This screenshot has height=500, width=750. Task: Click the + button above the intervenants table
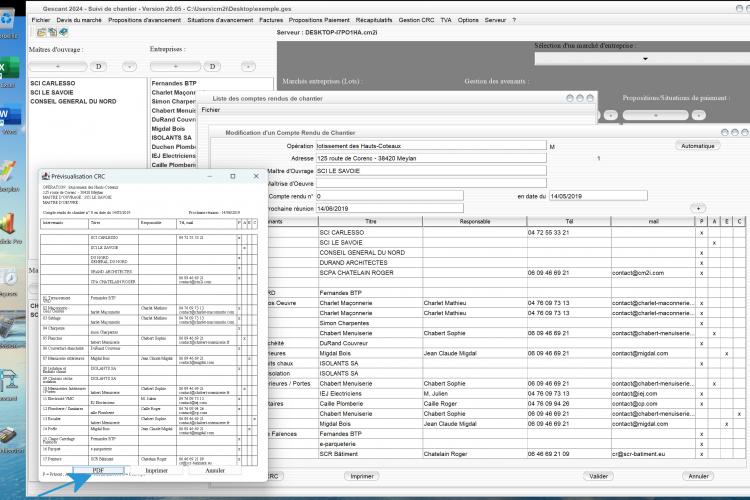coord(698,208)
